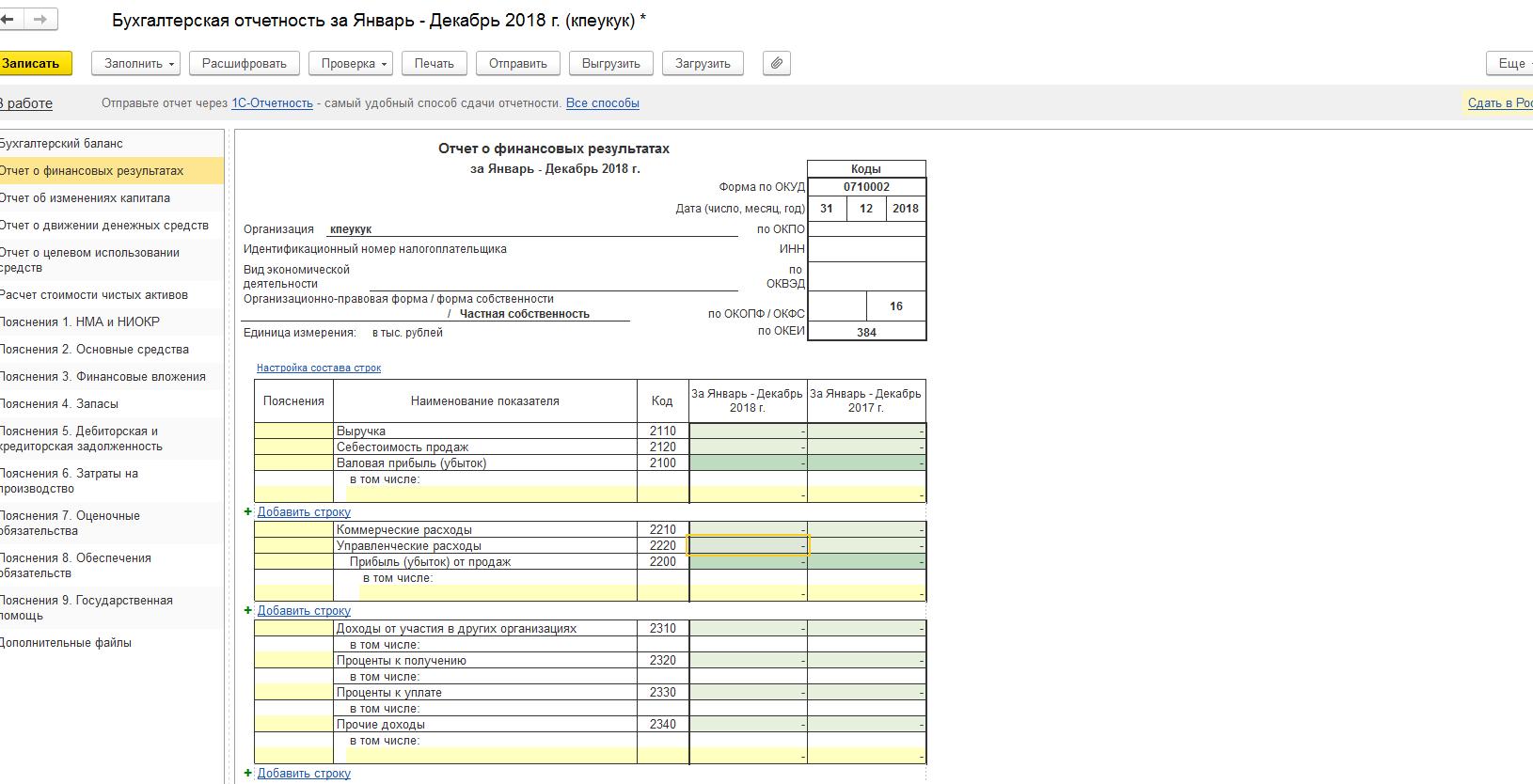Open Пояснения 6. Затраты на производство
Viewport: 1533px width, 784px height.
click(111, 481)
